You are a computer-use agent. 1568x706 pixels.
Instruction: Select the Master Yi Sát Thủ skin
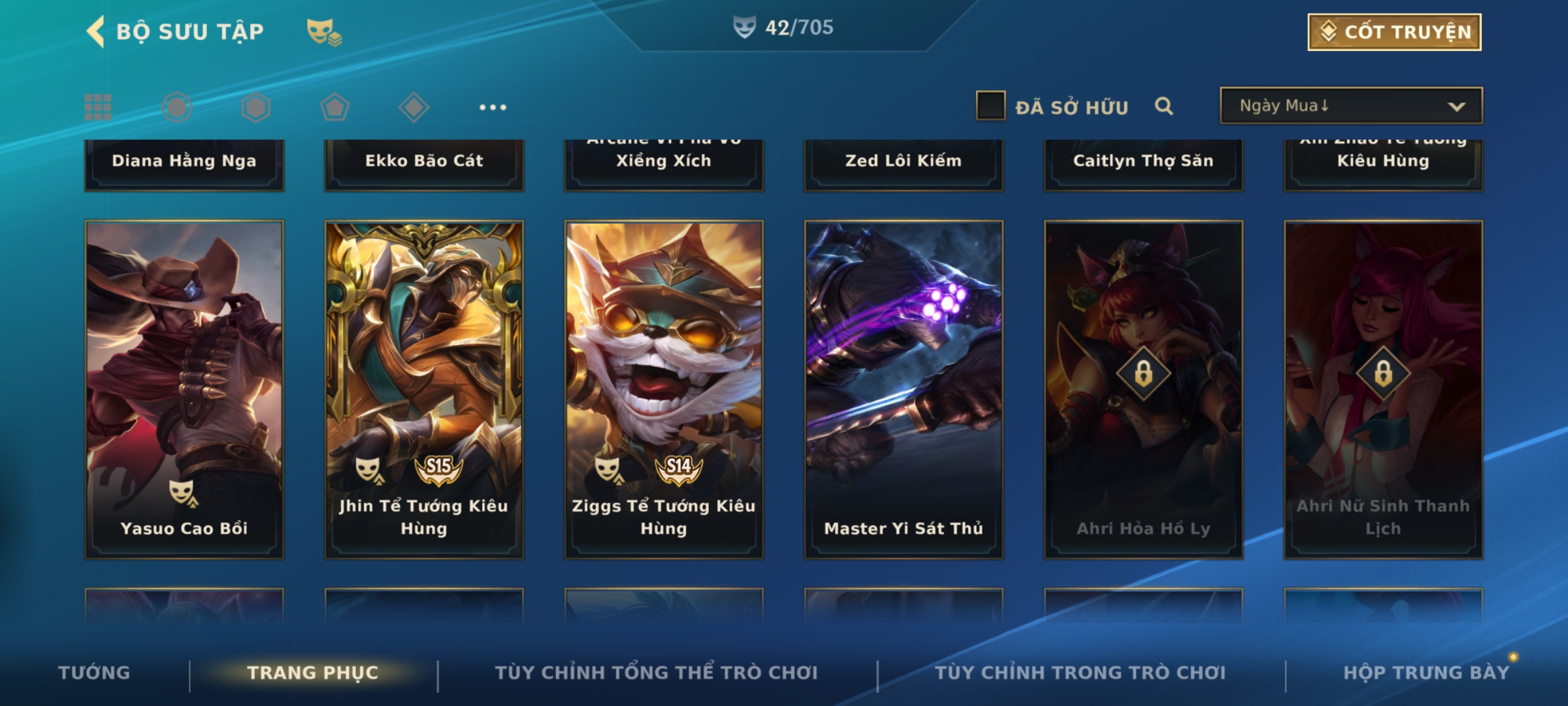904,390
